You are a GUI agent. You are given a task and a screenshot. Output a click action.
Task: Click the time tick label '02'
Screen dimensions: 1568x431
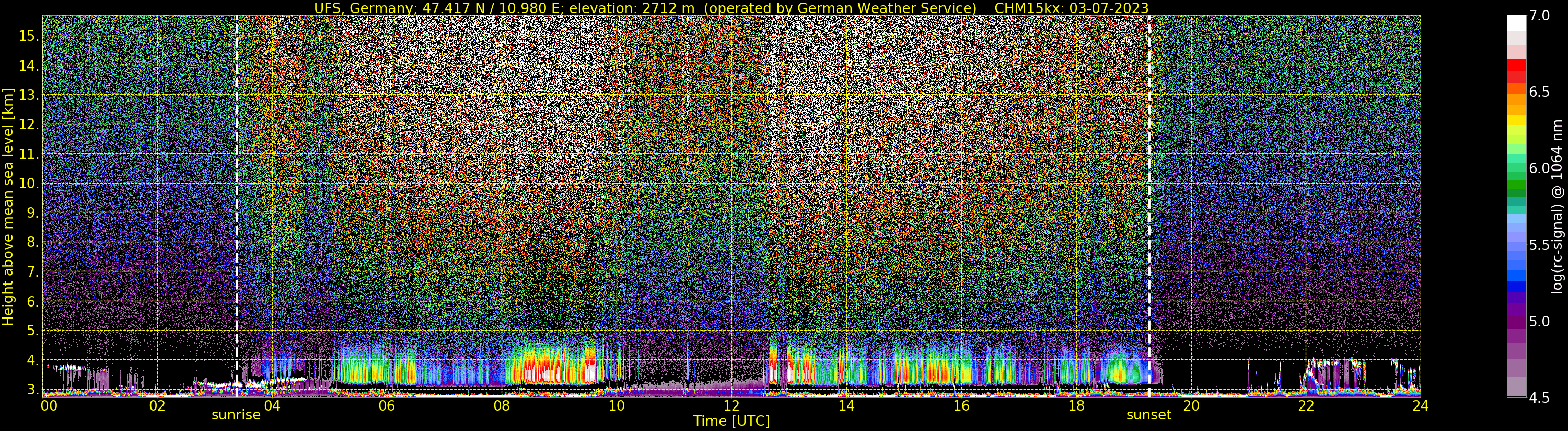point(157,405)
